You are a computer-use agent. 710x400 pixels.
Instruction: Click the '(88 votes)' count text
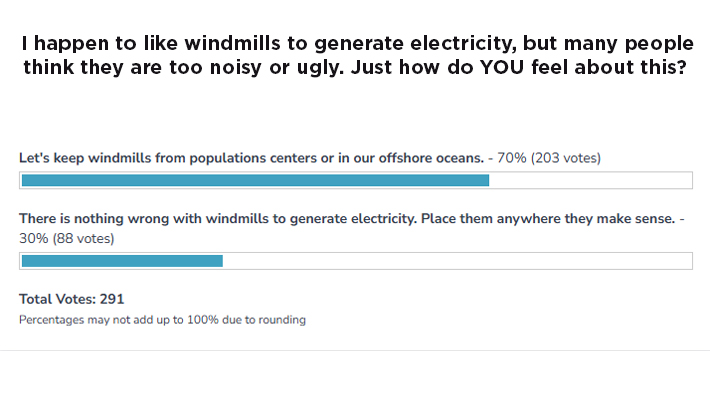coord(83,239)
